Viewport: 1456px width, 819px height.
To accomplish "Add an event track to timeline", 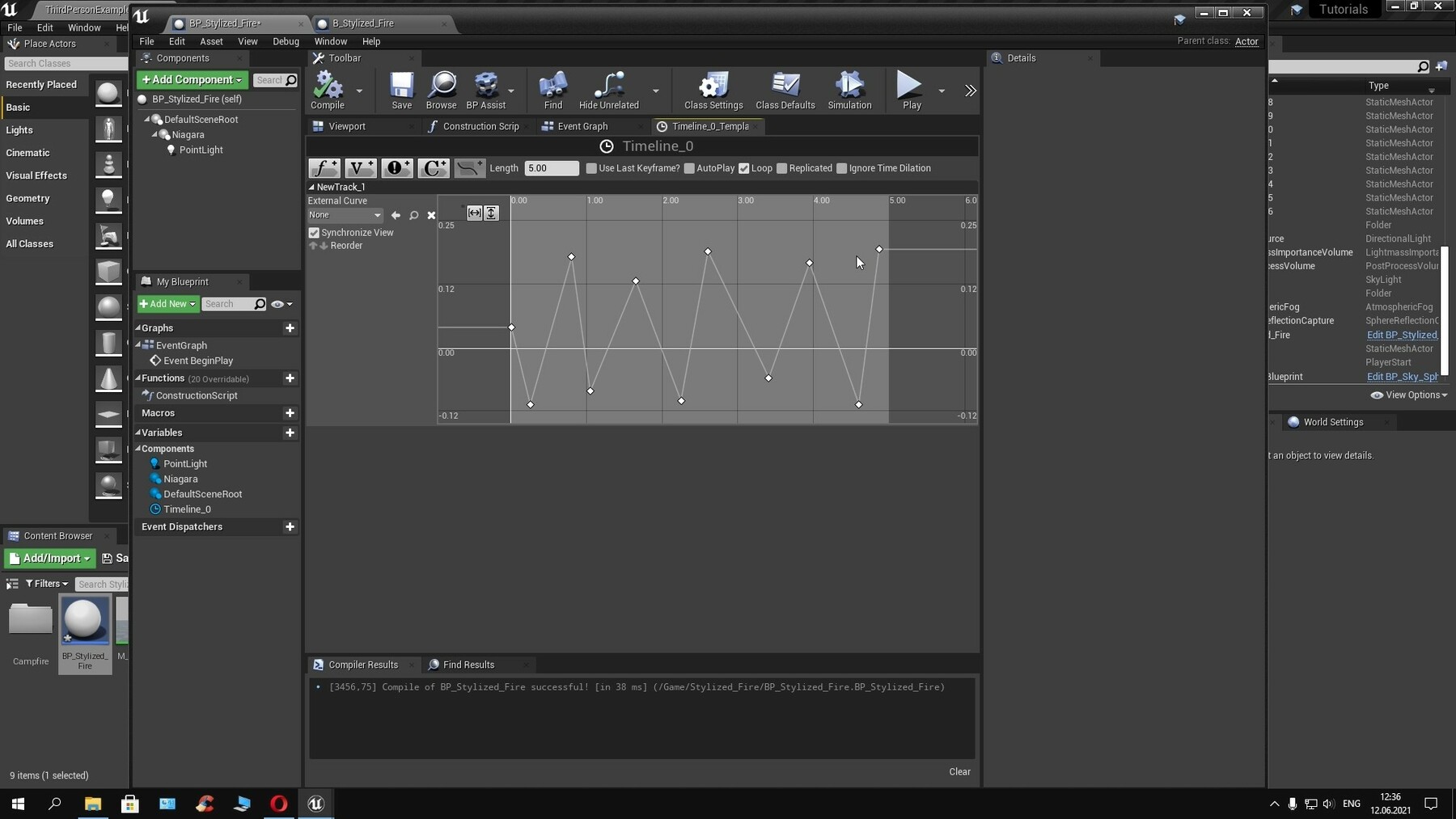I will (x=396, y=168).
